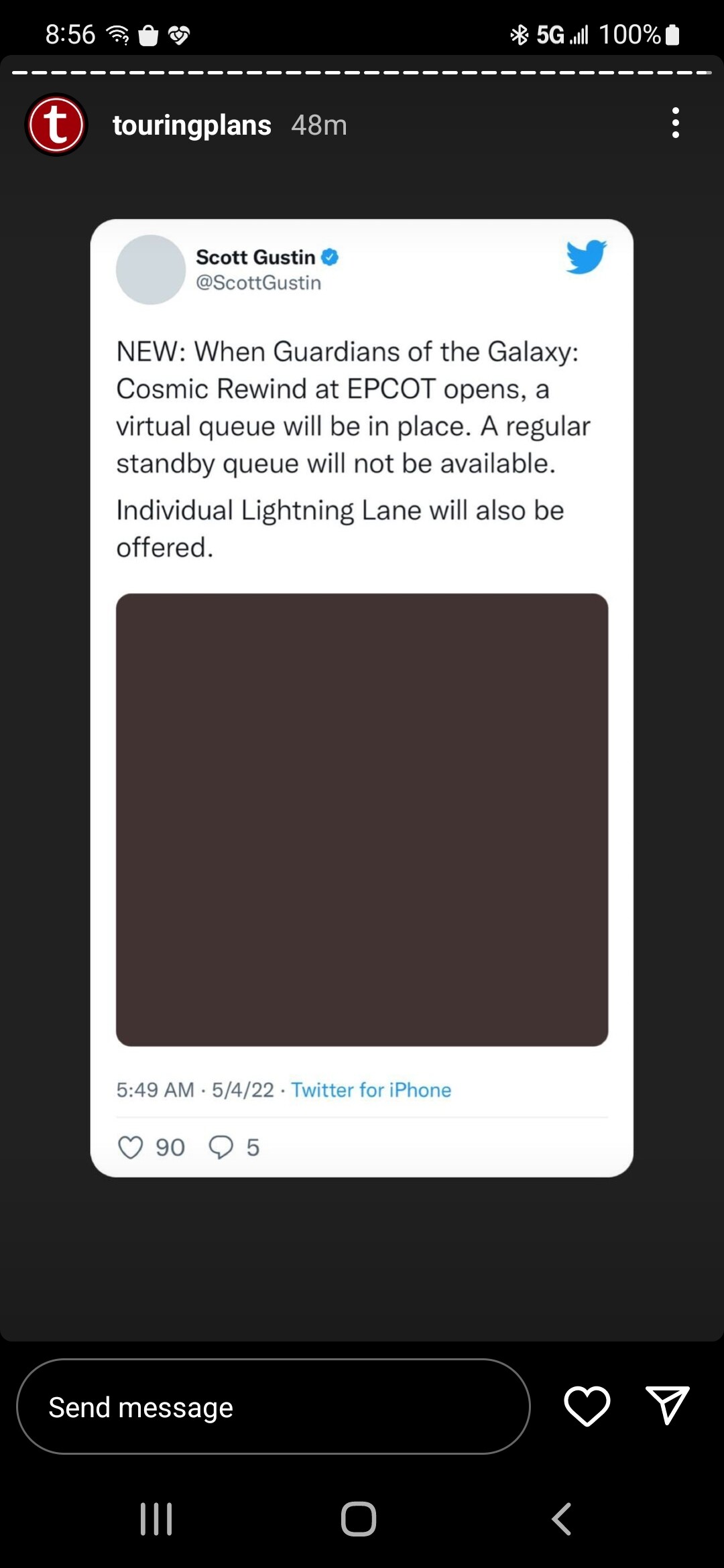This screenshot has height=1568, width=724.
Task: Tap the battery indicator in status bar
Action: [673, 35]
